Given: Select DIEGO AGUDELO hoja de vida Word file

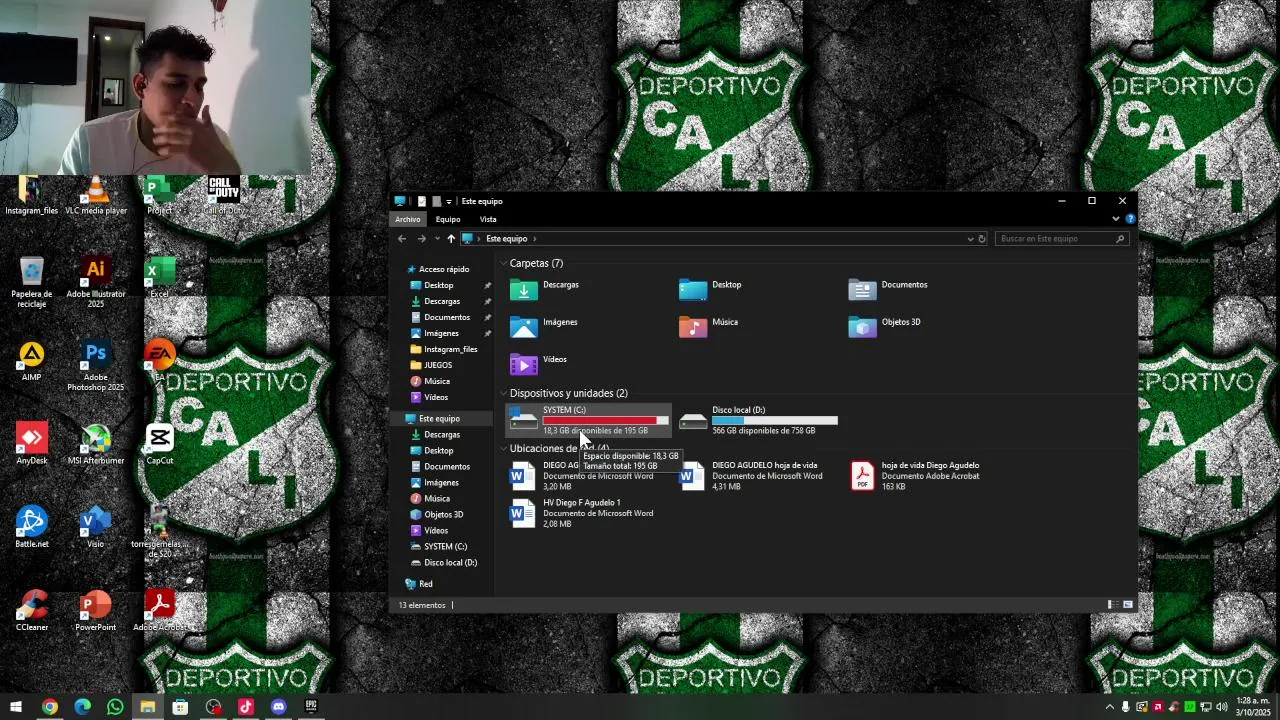Looking at the screenshot, I should click(x=751, y=476).
